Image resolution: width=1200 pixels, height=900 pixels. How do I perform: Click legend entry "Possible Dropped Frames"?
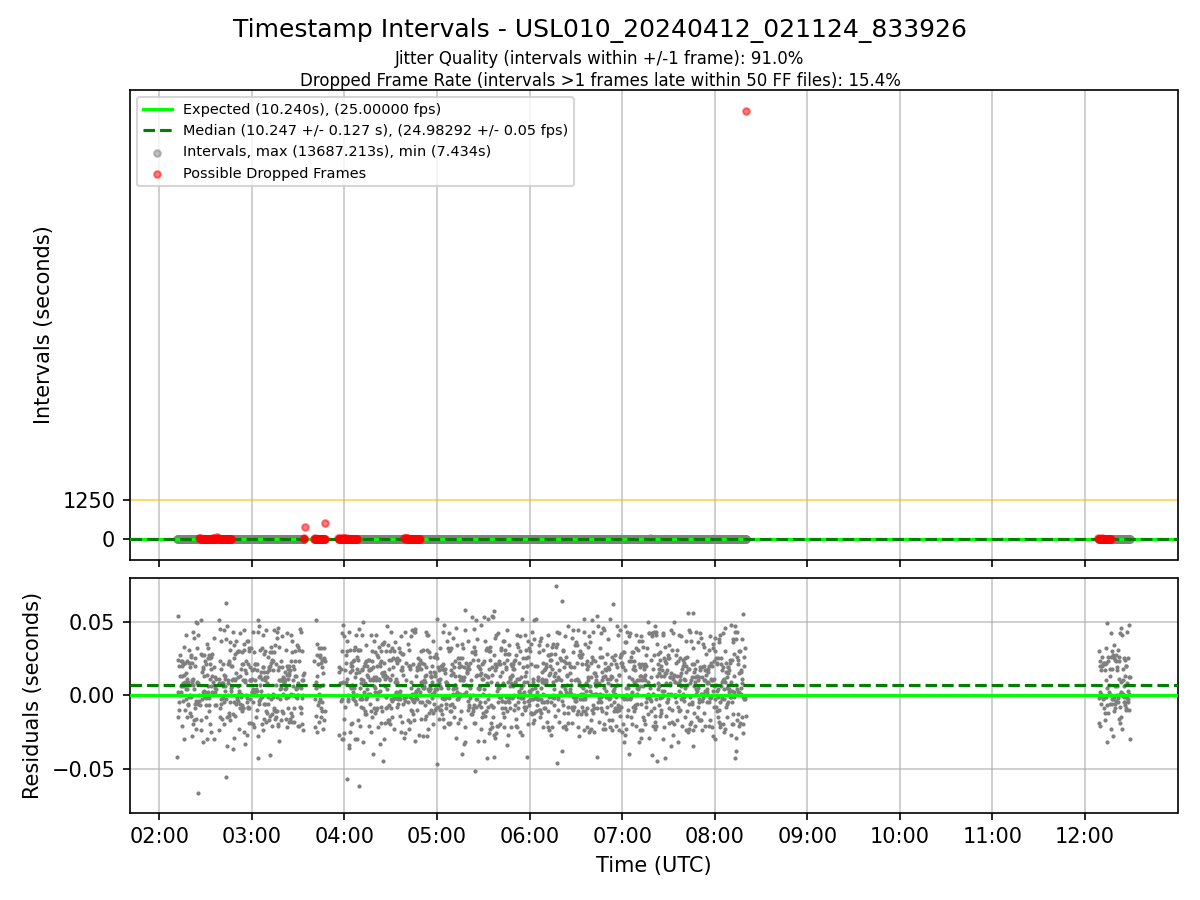274,173
